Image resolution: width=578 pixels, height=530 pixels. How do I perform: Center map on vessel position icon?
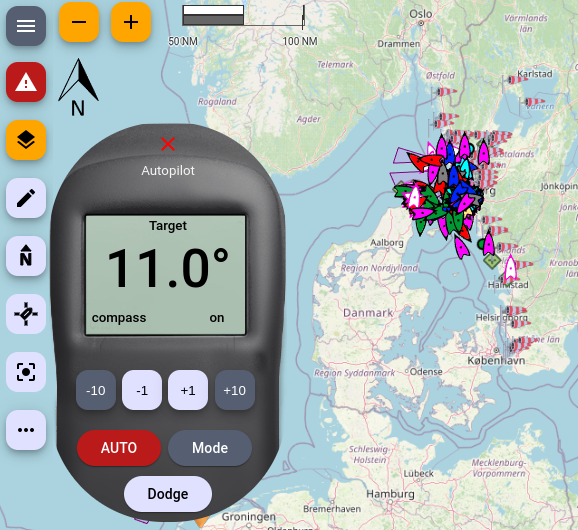26,314
